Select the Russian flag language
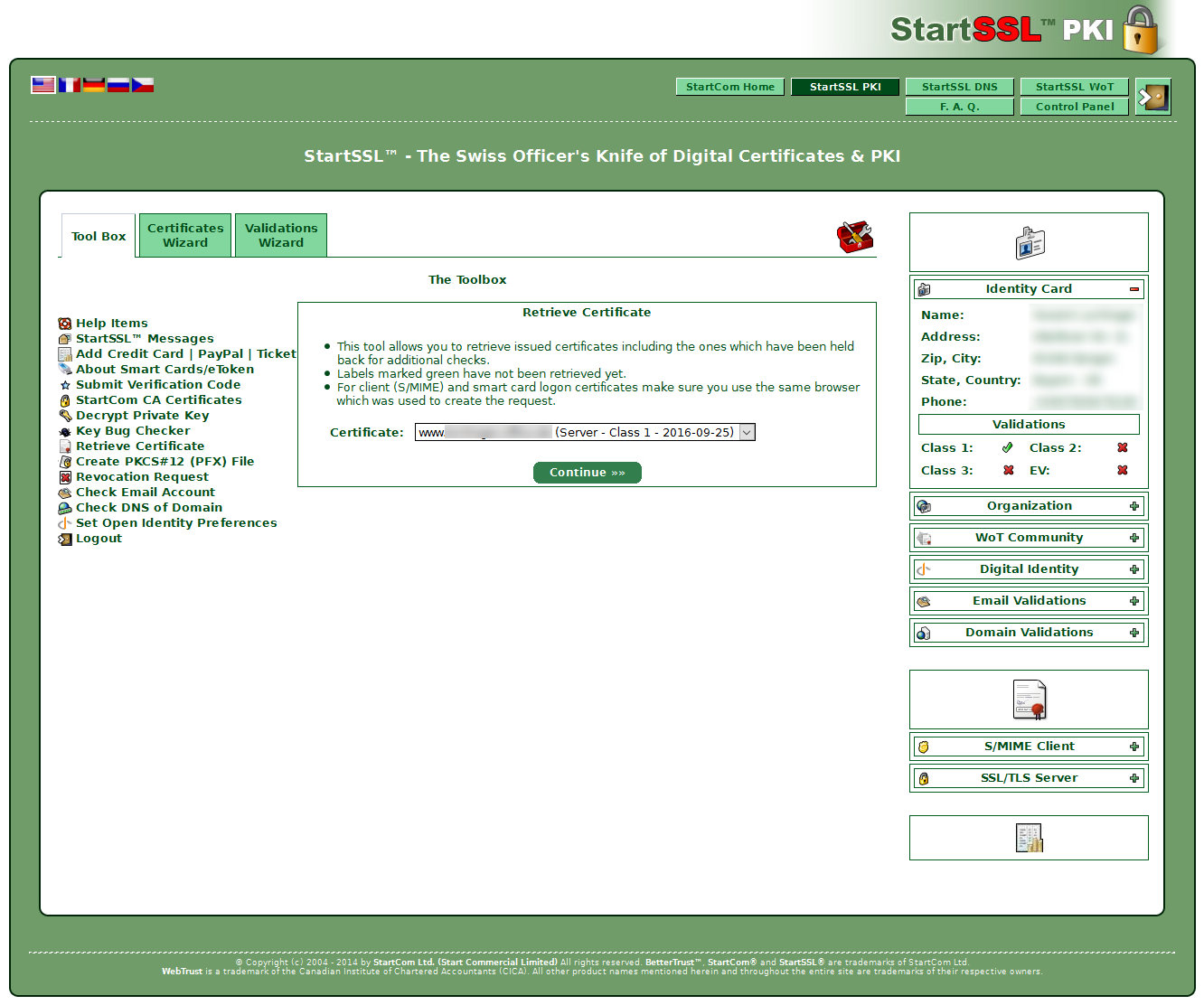This screenshot has height=1005, width=1204. point(118,85)
